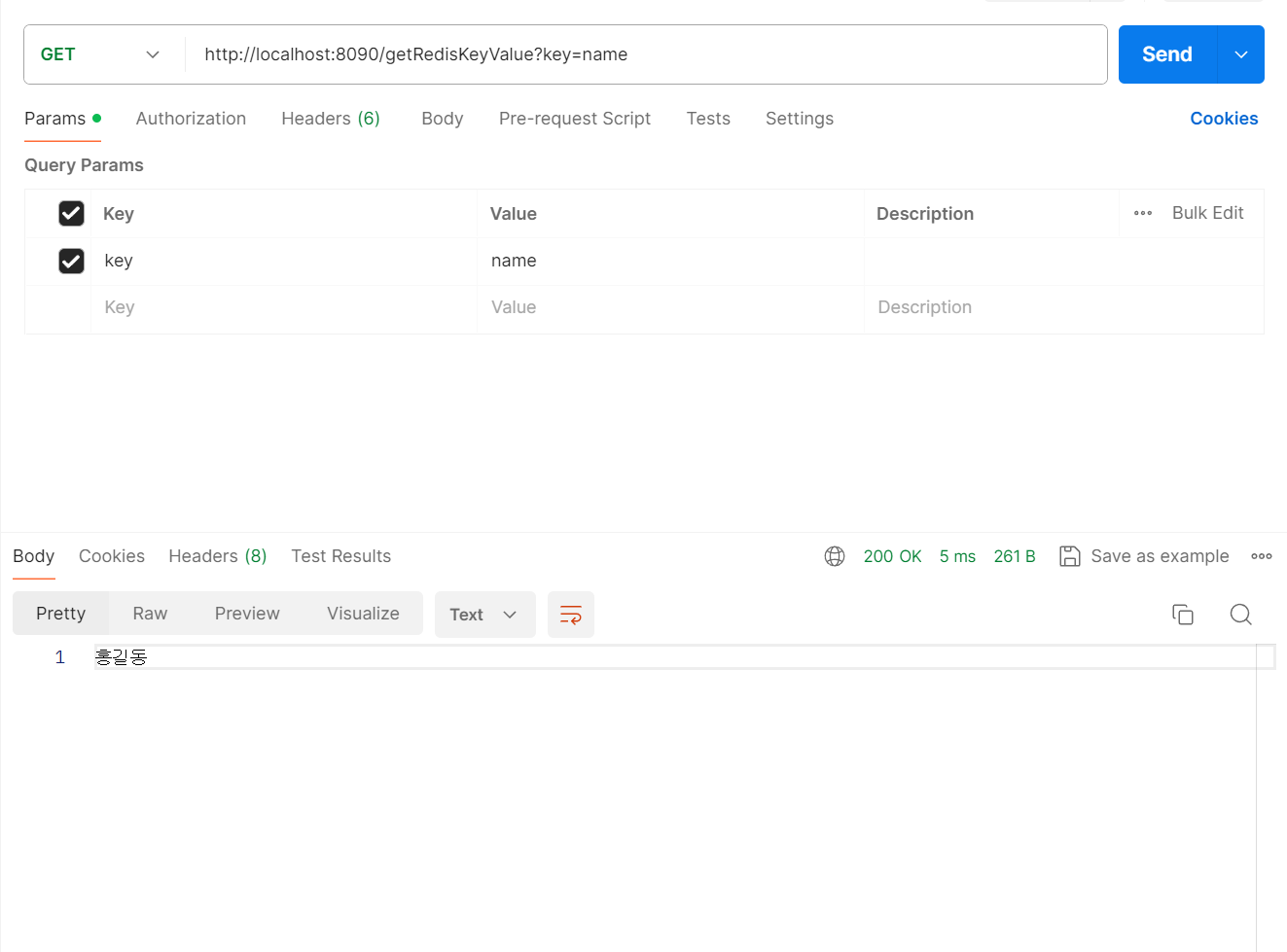This screenshot has height=952, width=1287.
Task: Click Save as example
Action: coord(1144,556)
